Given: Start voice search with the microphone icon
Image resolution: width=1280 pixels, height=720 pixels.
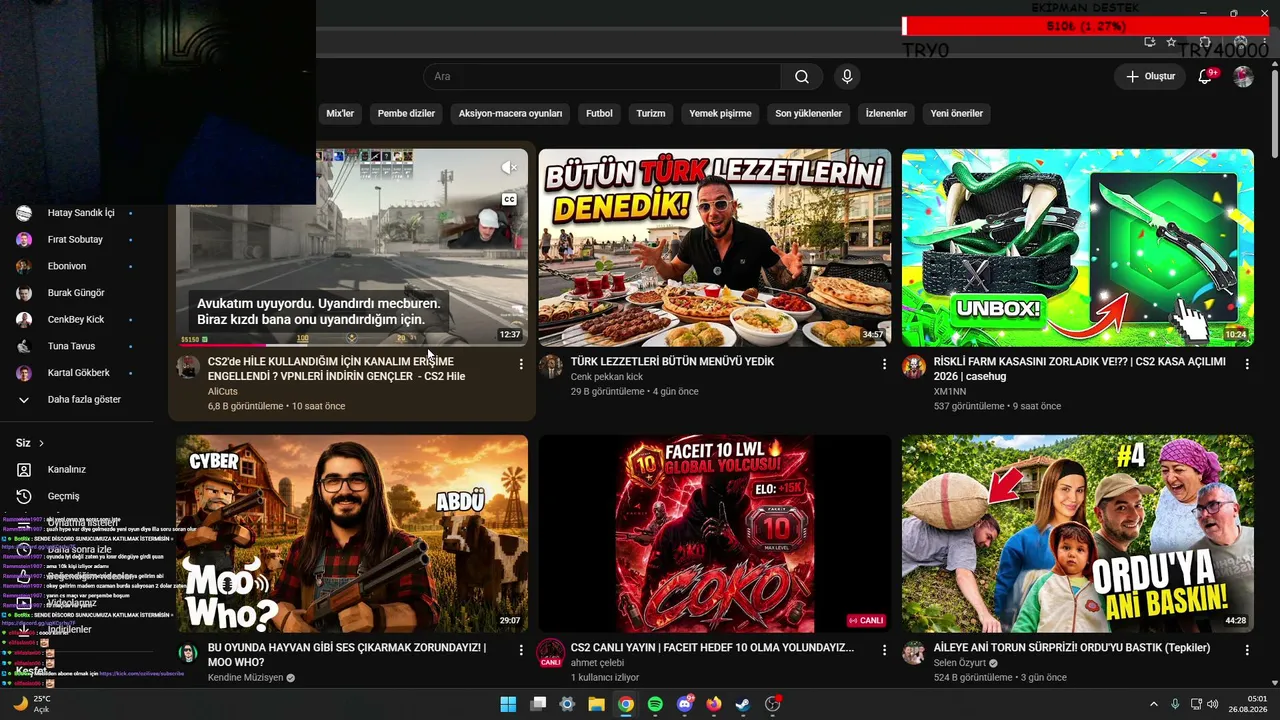Looking at the screenshot, I should pos(847,77).
